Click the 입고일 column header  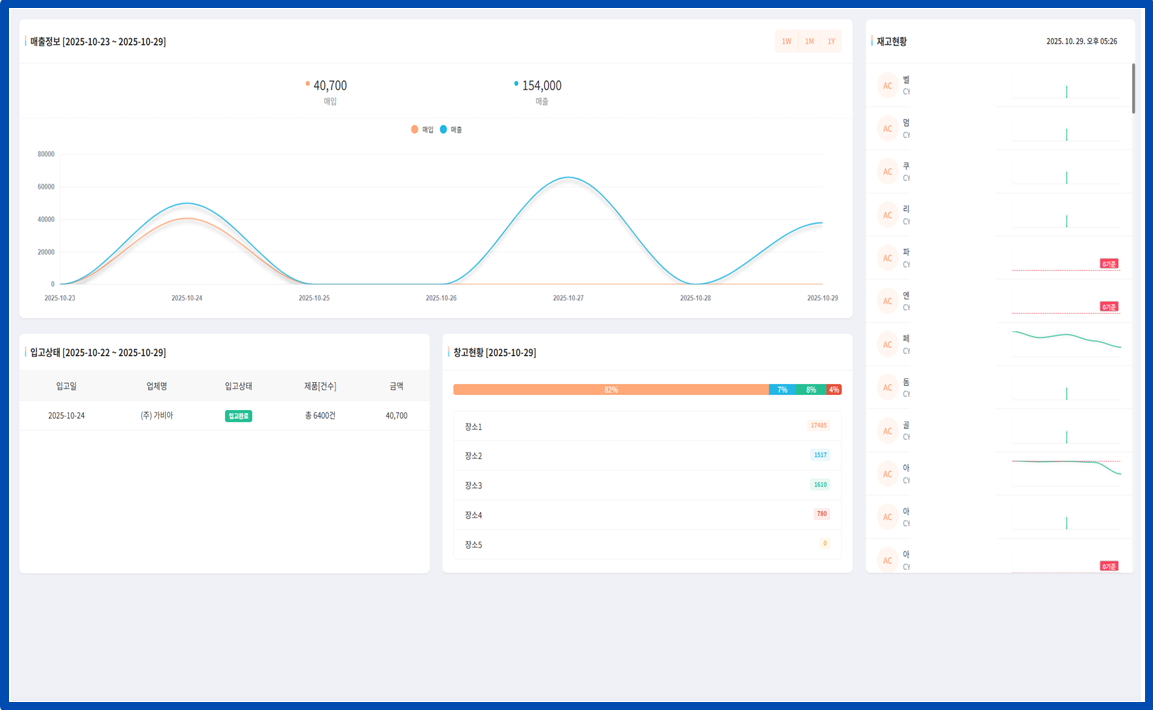pyautogui.click(x=66, y=385)
